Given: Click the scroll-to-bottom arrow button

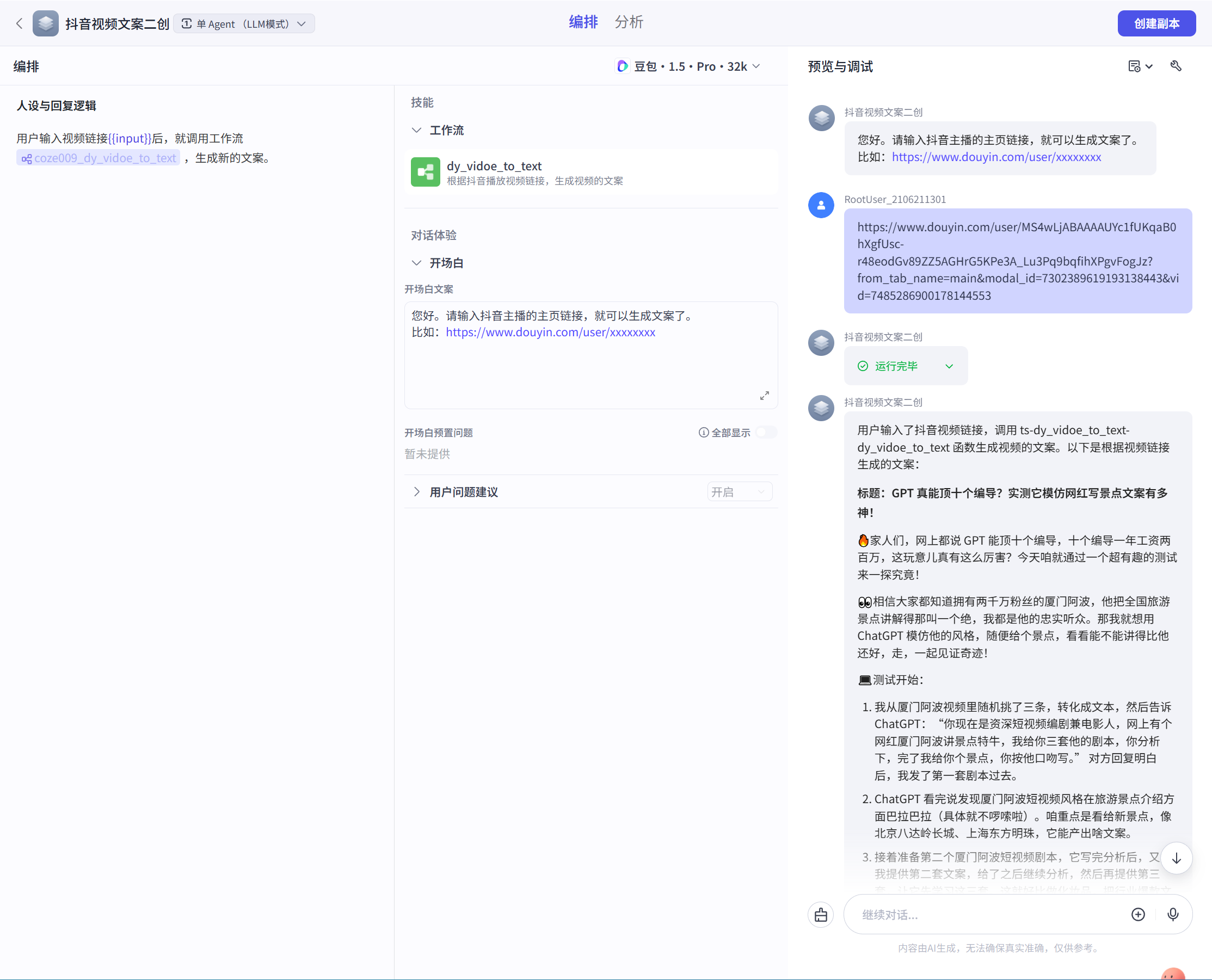Looking at the screenshot, I should 1177,858.
